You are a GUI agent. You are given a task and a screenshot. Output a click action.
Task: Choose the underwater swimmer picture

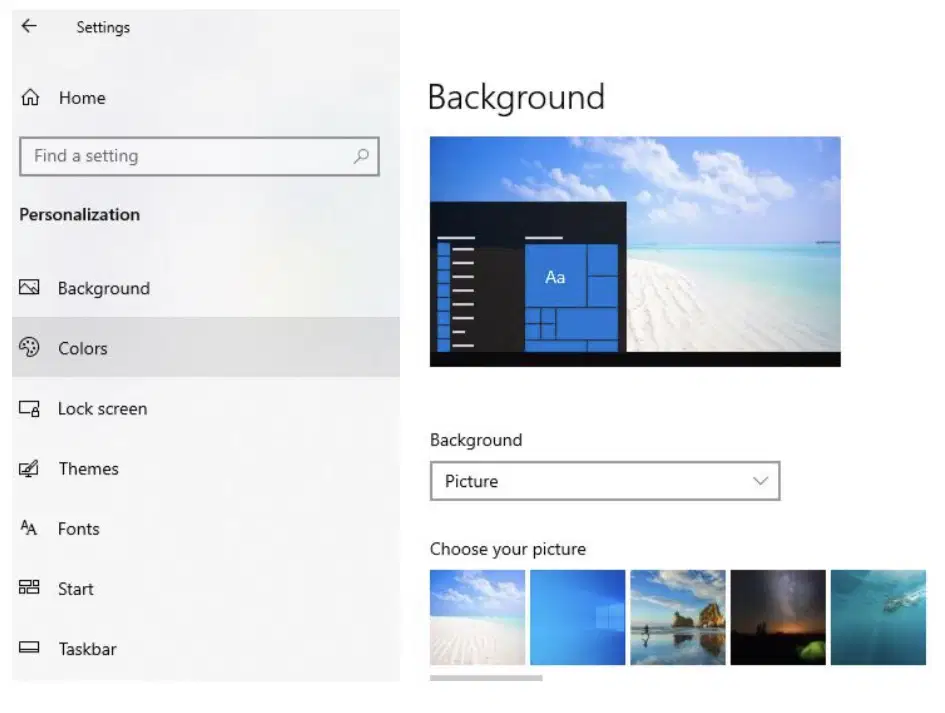[878, 617]
